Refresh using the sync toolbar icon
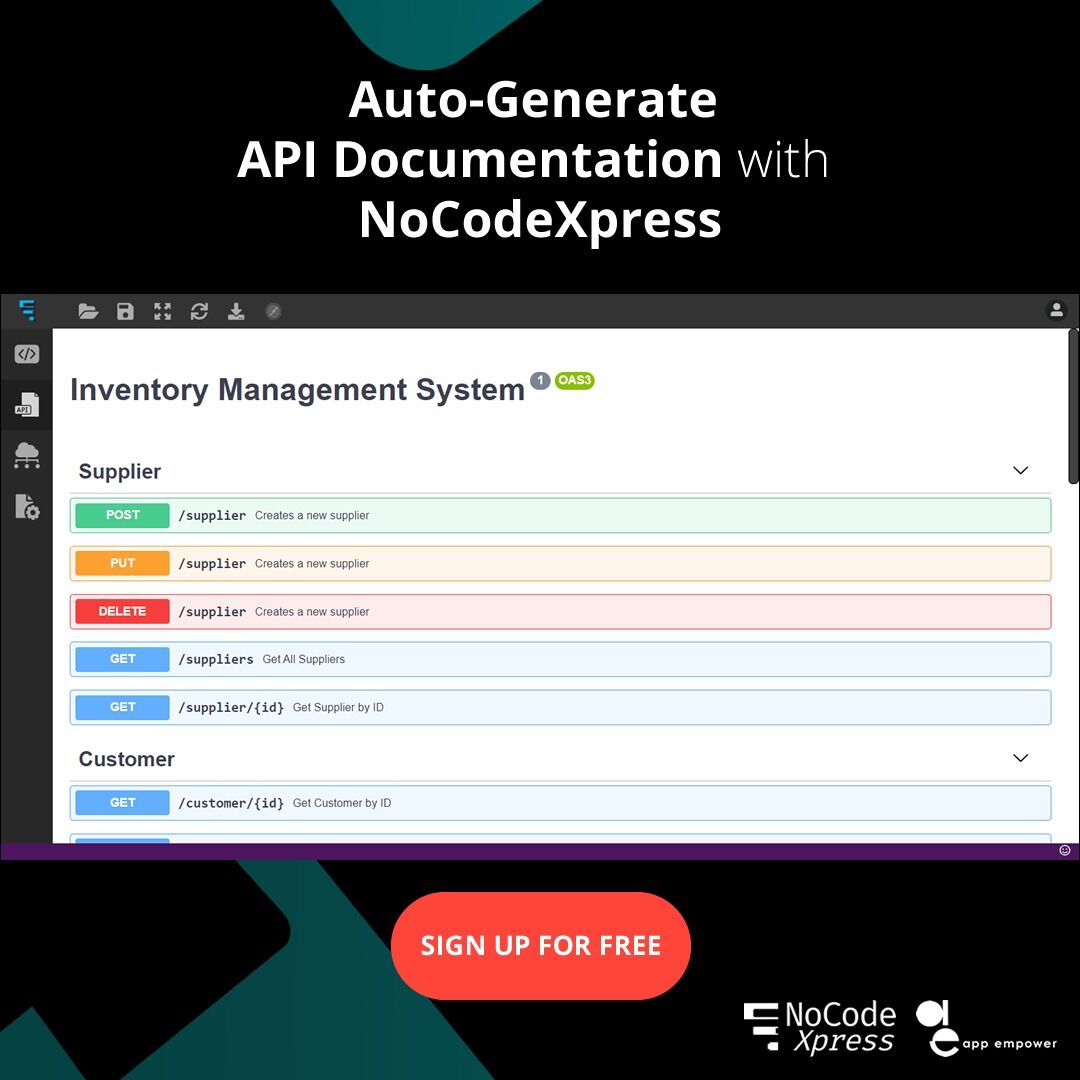This screenshot has width=1080, height=1080. pyautogui.click(x=199, y=311)
